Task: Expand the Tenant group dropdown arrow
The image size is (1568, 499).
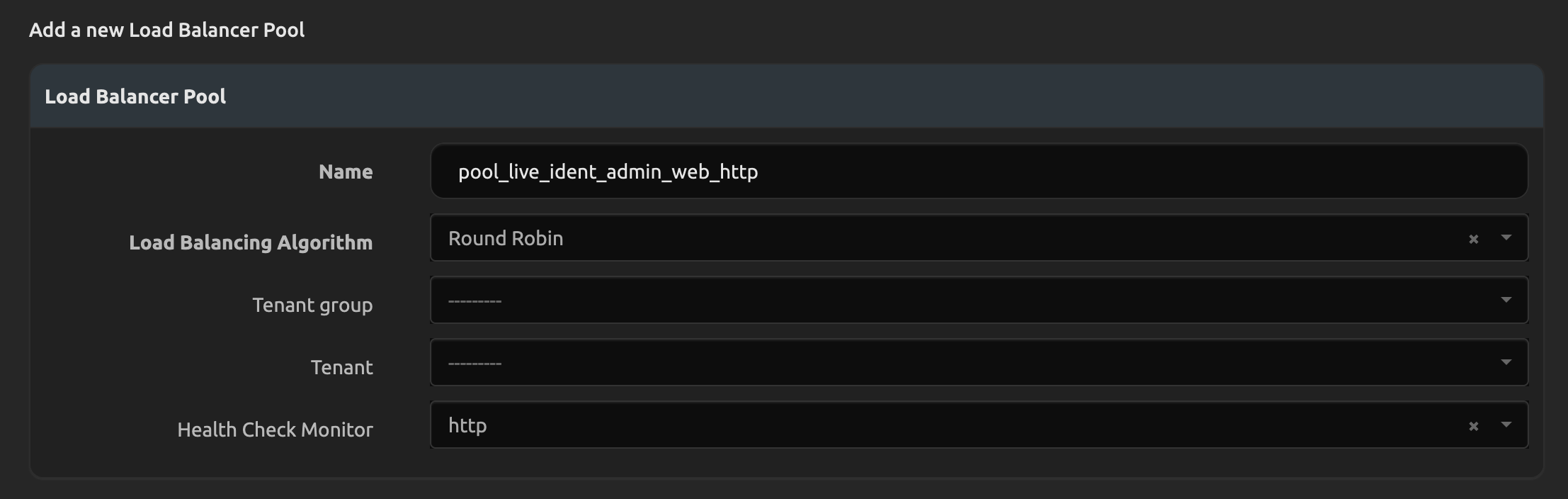Action: point(1506,301)
